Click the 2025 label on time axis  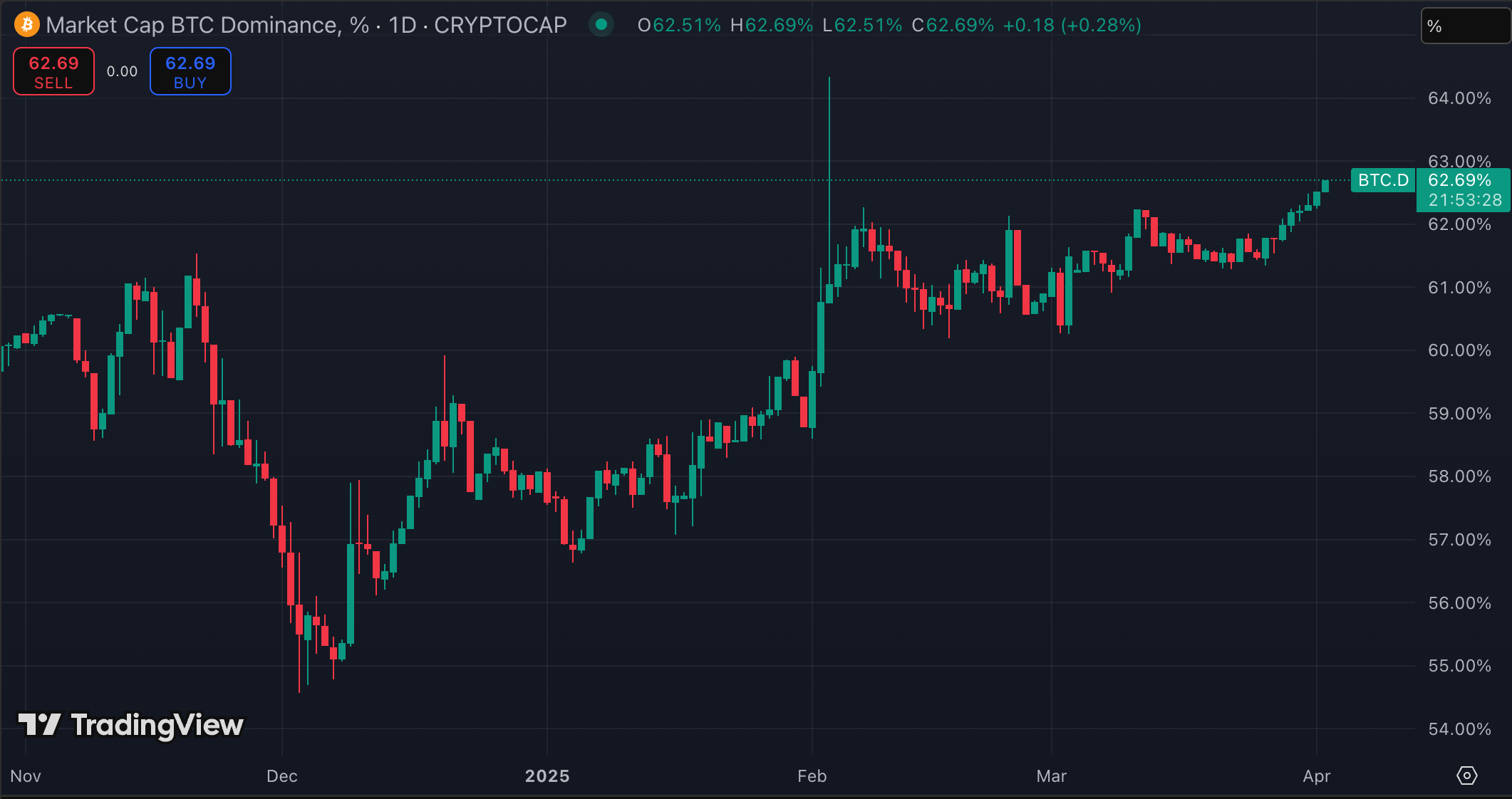(x=547, y=776)
